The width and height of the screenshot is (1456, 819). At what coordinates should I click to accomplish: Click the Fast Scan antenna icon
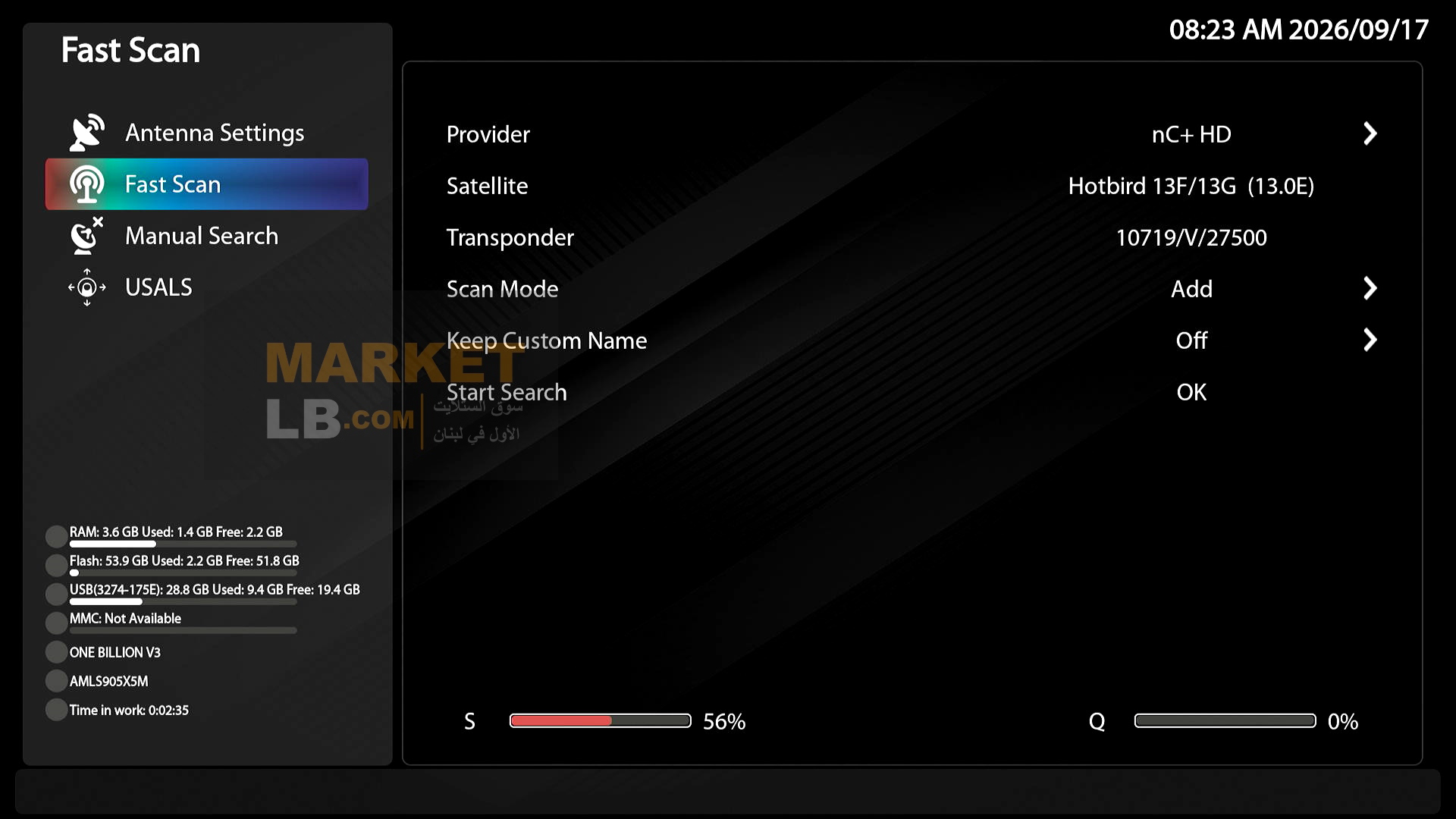click(87, 184)
